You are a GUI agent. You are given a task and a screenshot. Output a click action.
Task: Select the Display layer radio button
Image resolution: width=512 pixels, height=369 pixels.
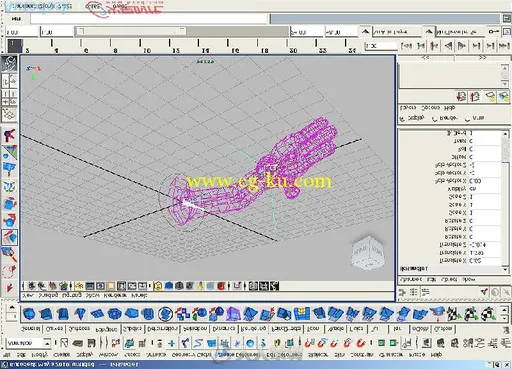point(402,118)
